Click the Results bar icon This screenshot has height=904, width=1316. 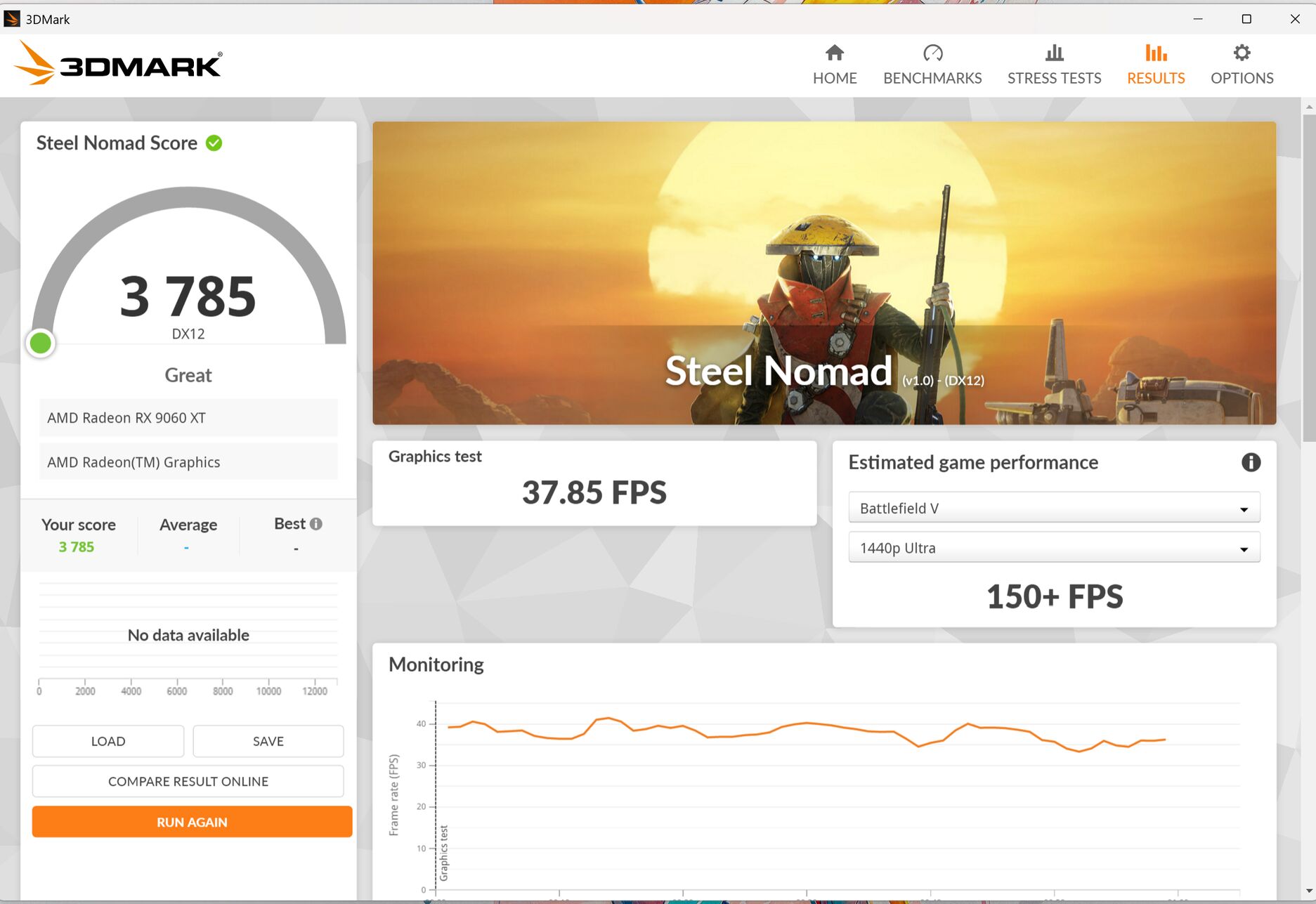click(x=1156, y=53)
